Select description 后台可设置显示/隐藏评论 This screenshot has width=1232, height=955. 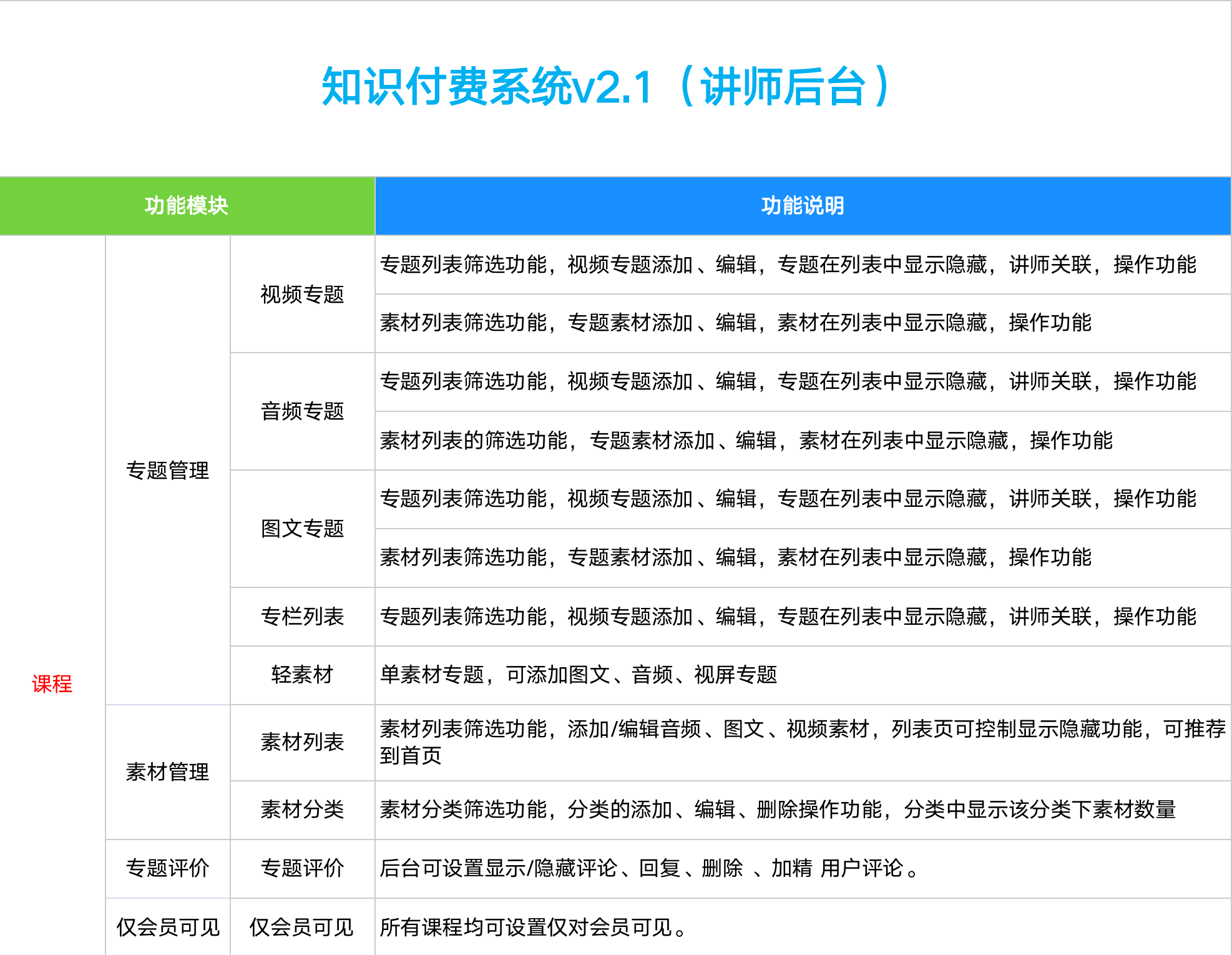coord(649,868)
